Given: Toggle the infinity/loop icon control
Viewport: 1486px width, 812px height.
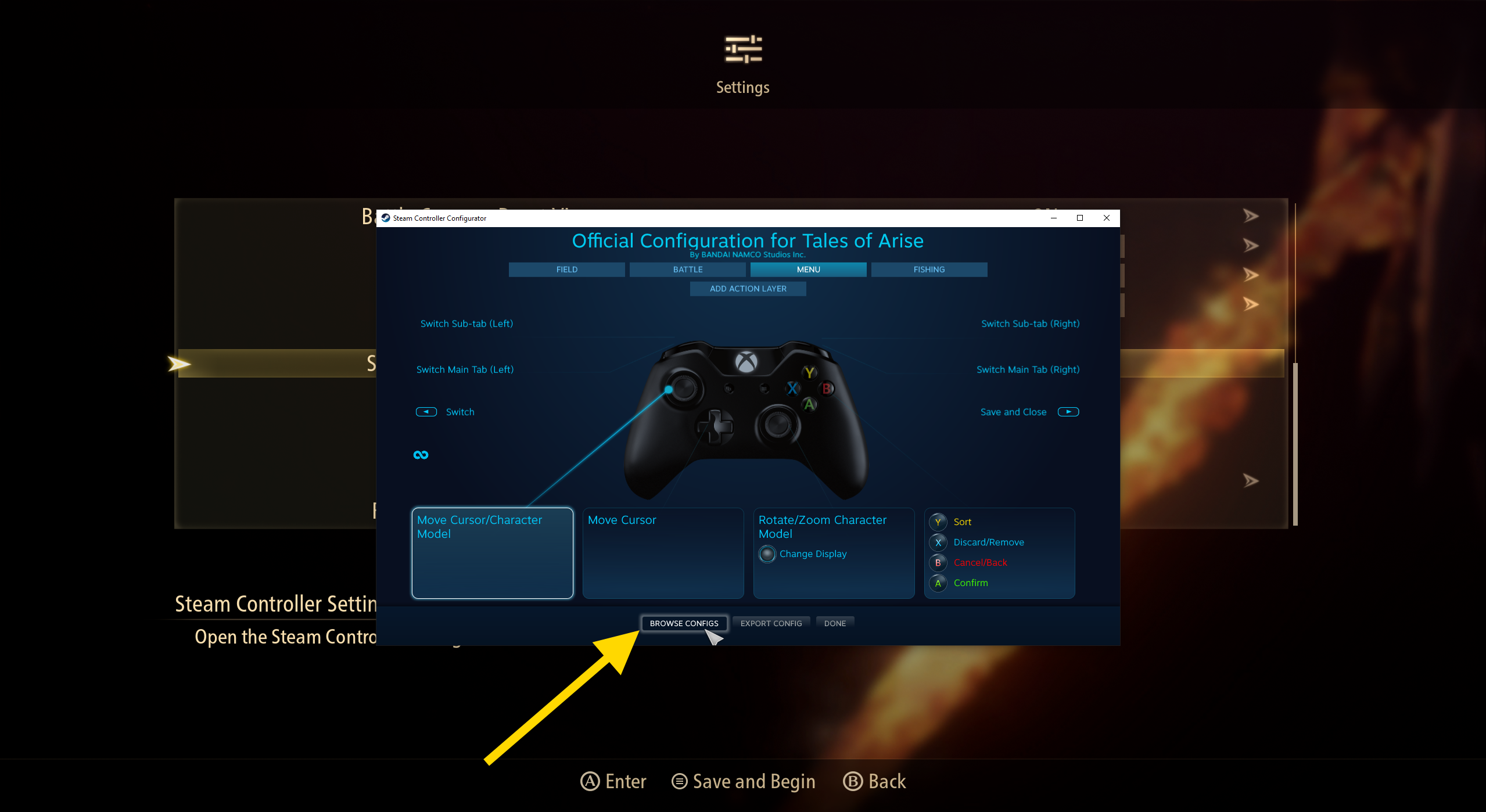Looking at the screenshot, I should coord(421,454).
